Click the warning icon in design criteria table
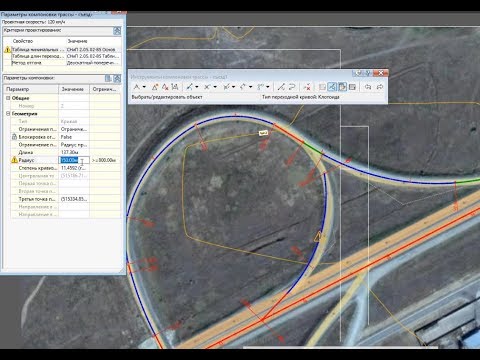This screenshot has width=480, height=360. pos(7,50)
